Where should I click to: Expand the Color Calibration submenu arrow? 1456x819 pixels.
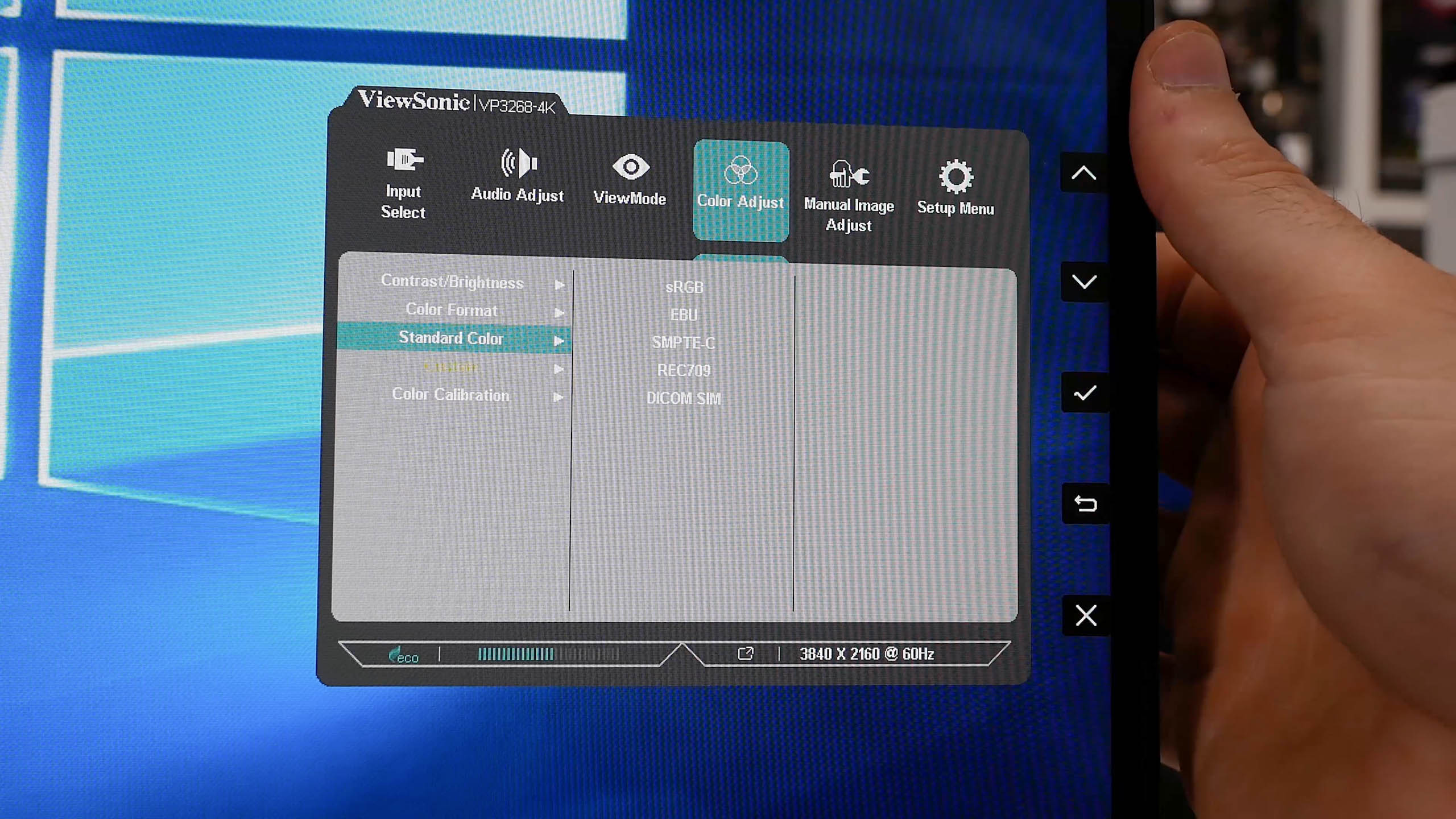559,398
